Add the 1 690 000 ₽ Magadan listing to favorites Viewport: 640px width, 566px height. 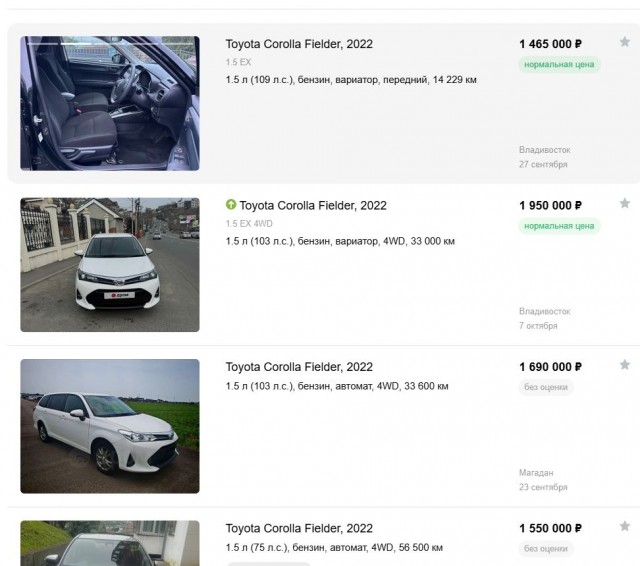(624, 364)
